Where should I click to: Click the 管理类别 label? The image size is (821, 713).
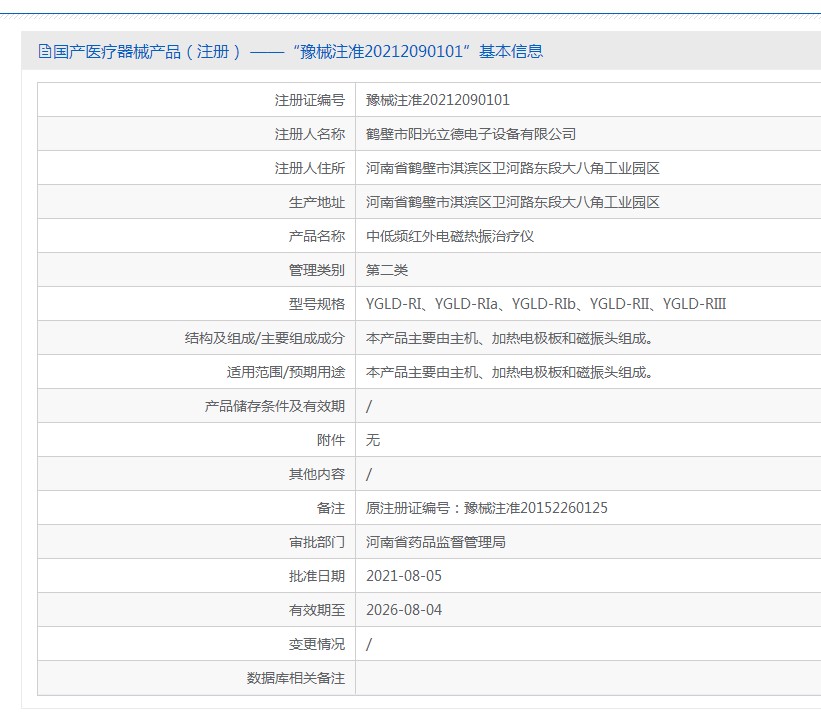coord(316,270)
